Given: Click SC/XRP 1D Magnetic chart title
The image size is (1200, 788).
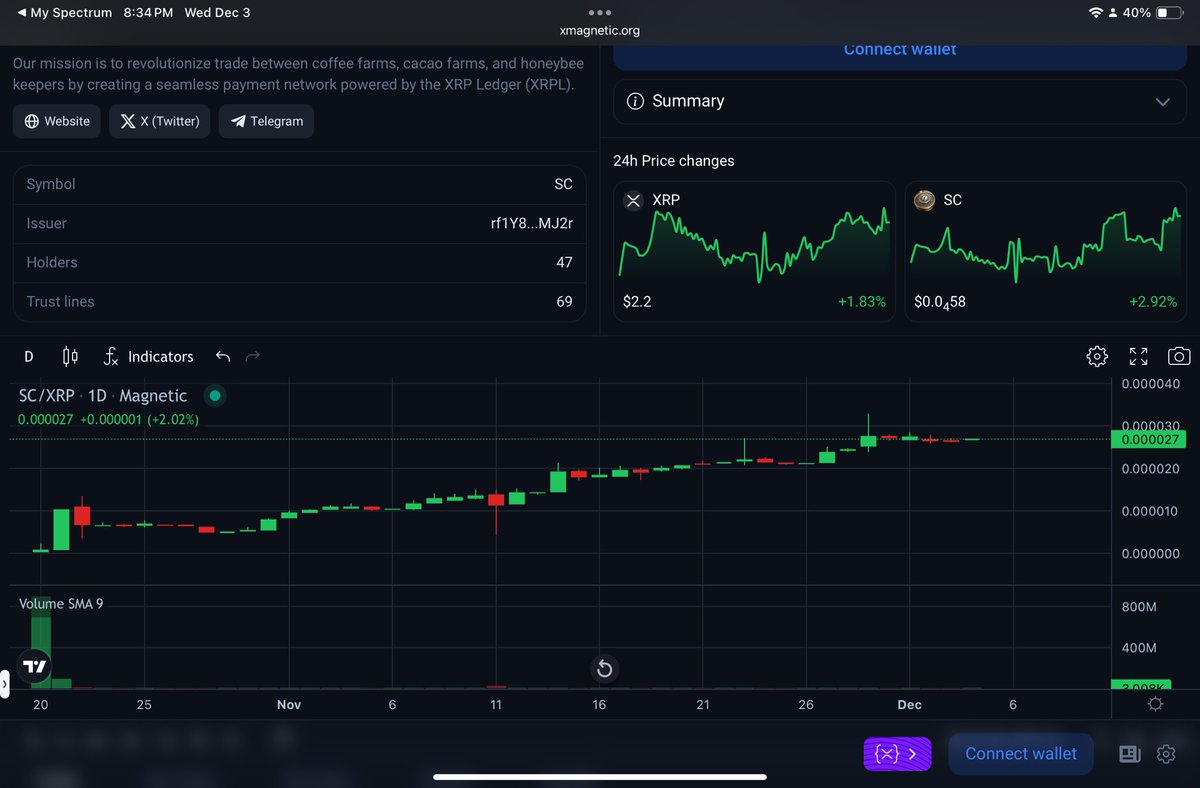Looking at the screenshot, I should (103, 396).
